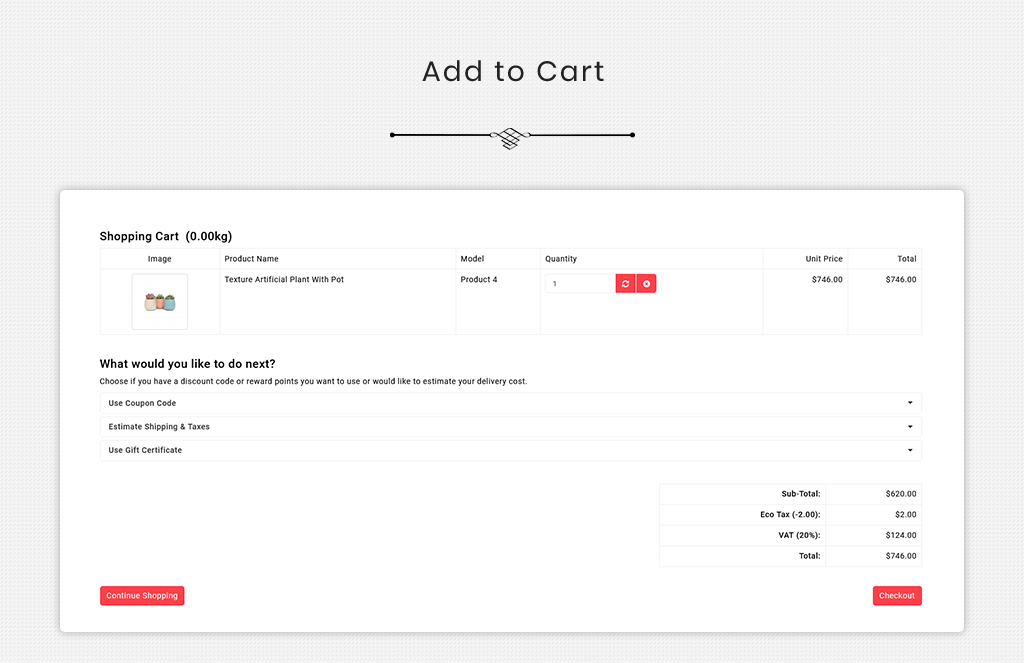Click the caret arrow on Use Gift Certificate
1024x663 pixels.
click(910, 450)
